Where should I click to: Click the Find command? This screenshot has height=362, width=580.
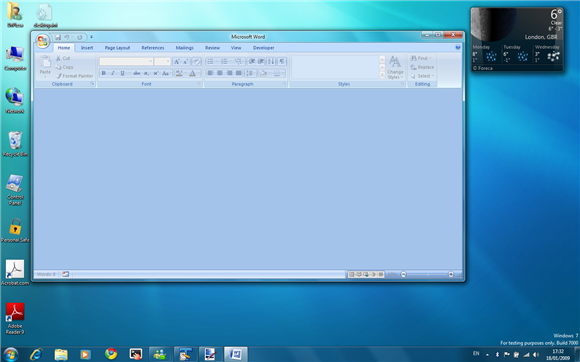tap(421, 58)
